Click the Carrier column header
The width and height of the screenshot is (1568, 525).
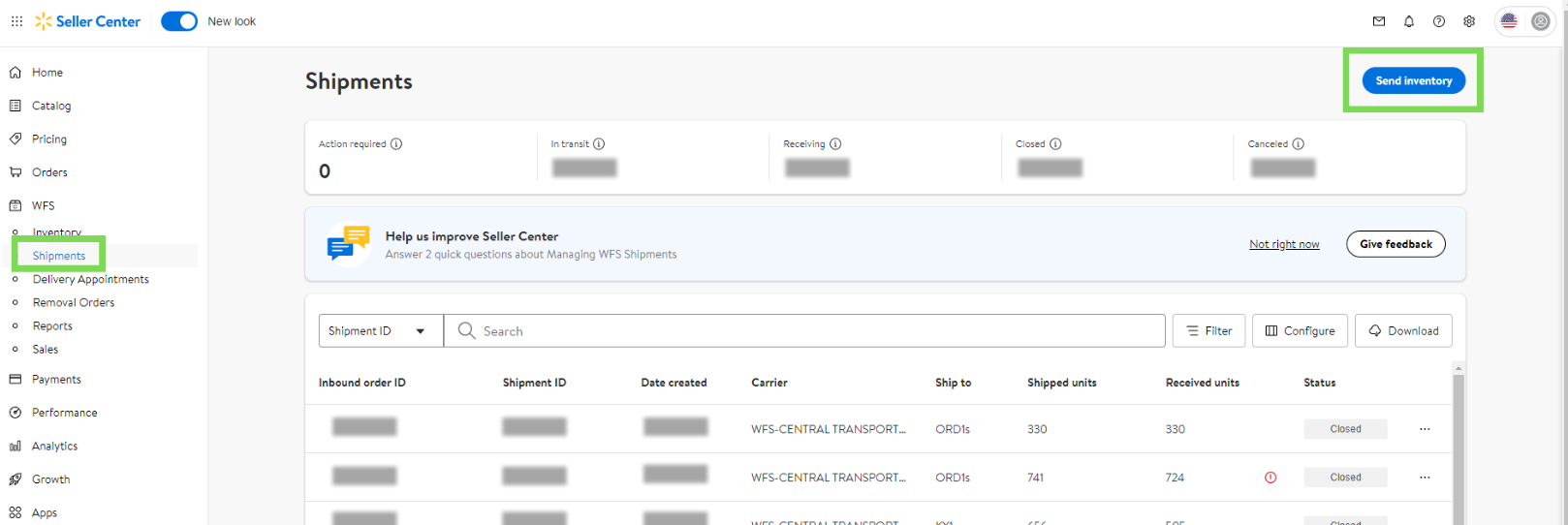(x=769, y=383)
